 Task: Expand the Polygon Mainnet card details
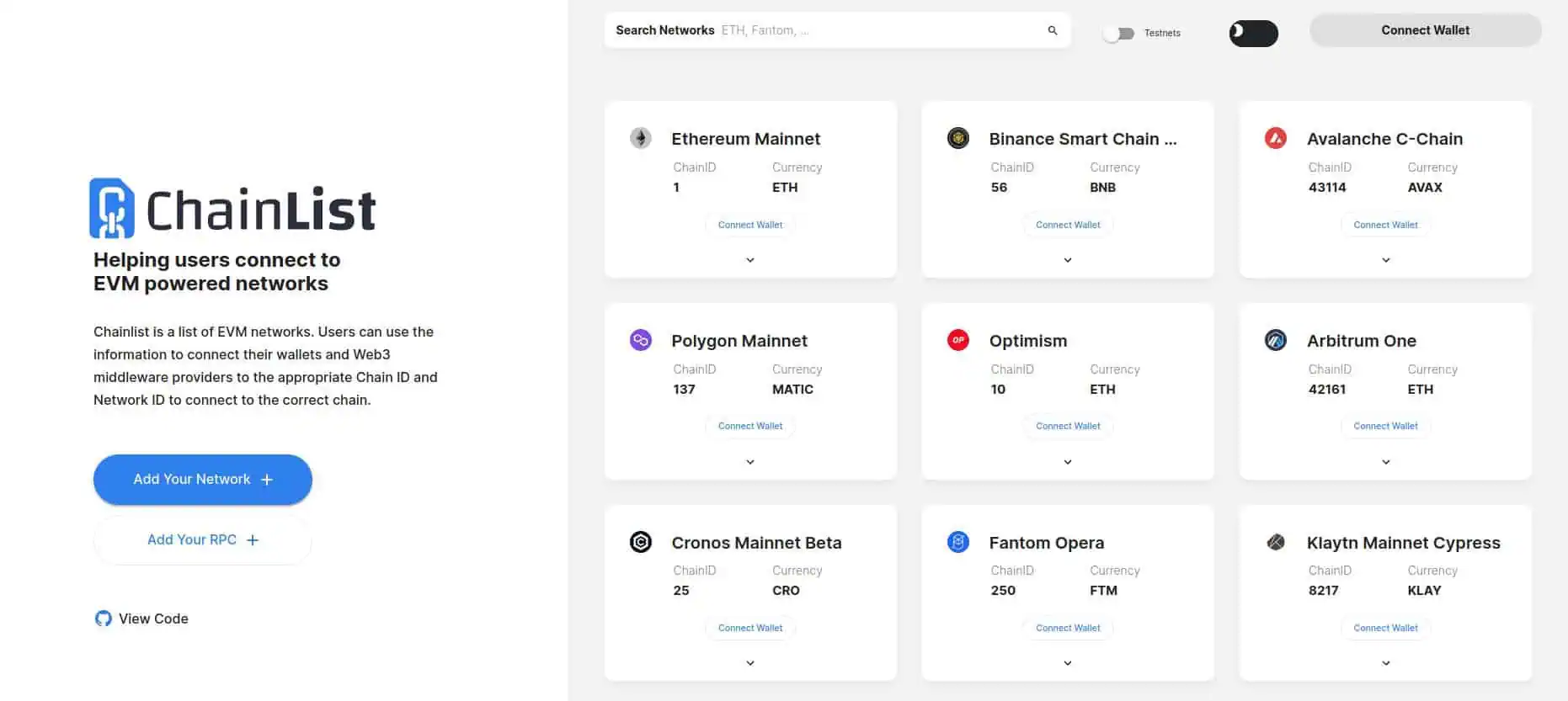tap(750, 462)
